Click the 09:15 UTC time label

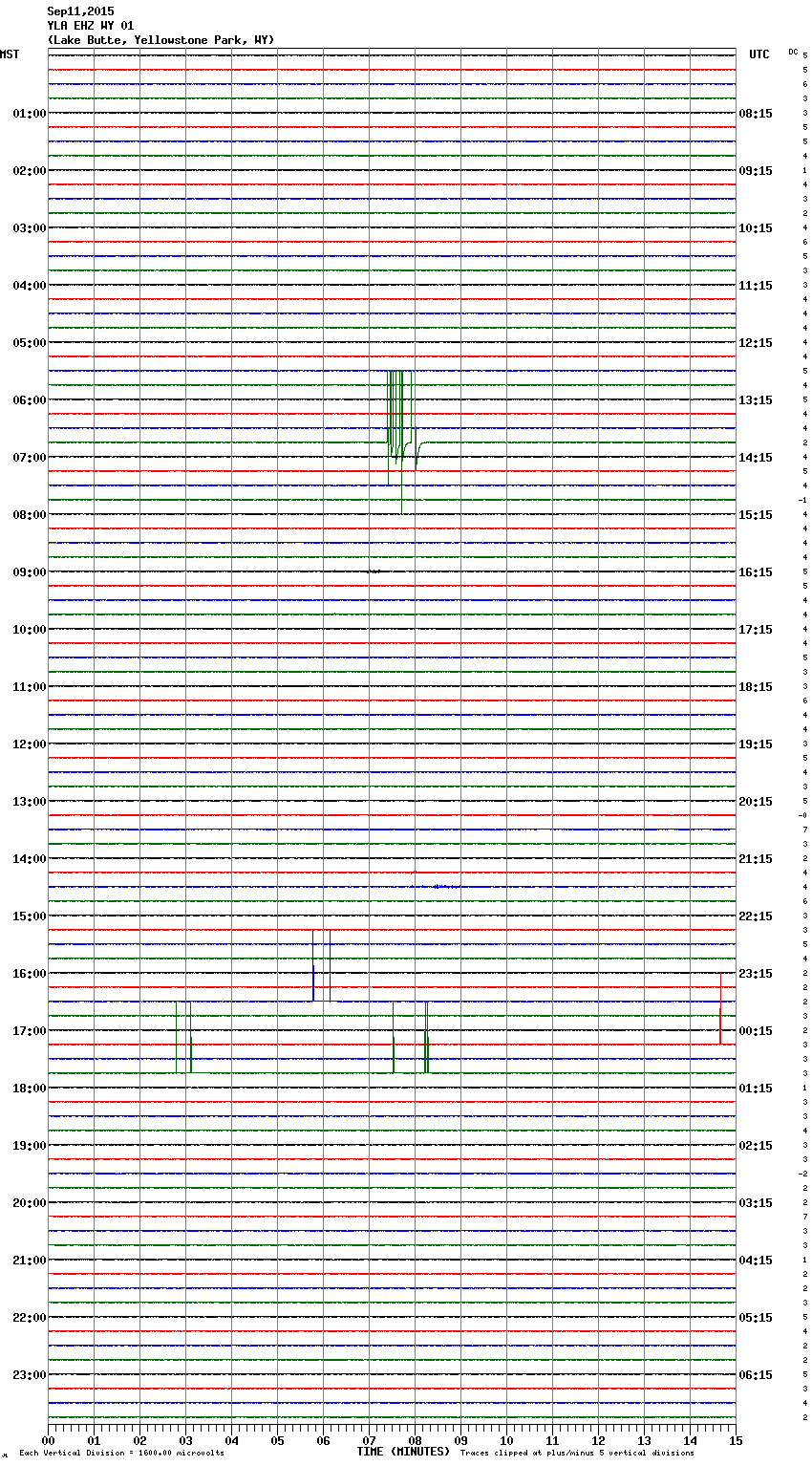[756, 170]
